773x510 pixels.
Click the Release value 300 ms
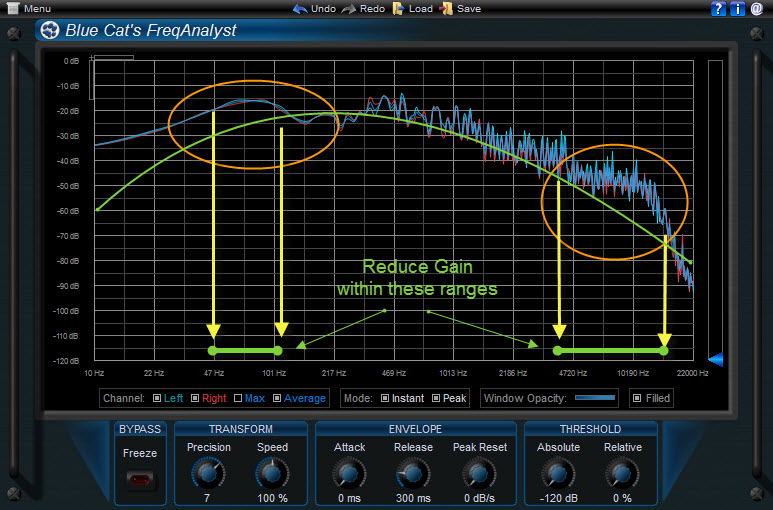(x=413, y=498)
